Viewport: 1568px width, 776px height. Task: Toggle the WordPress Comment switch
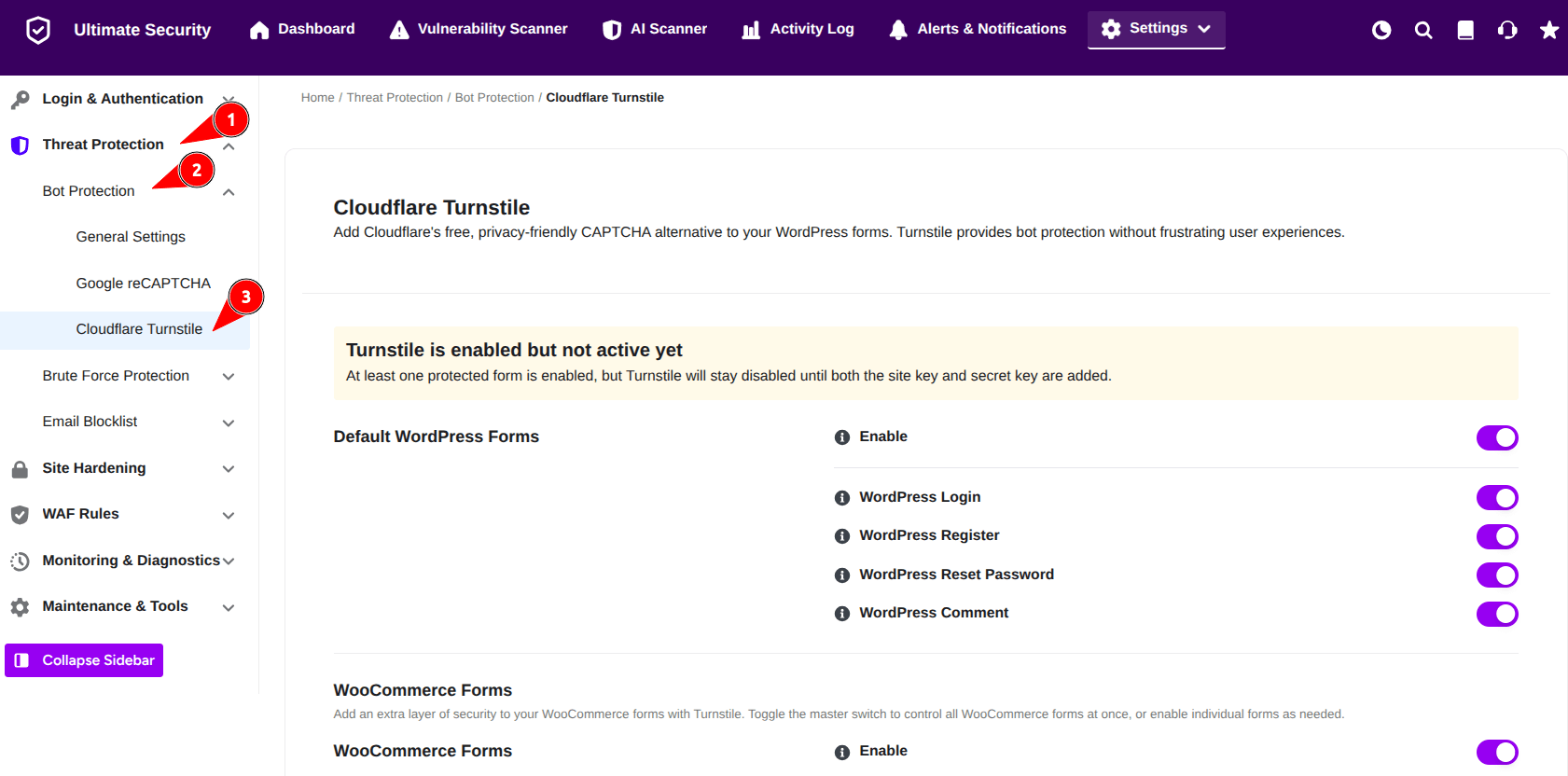(x=1497, y=614)
